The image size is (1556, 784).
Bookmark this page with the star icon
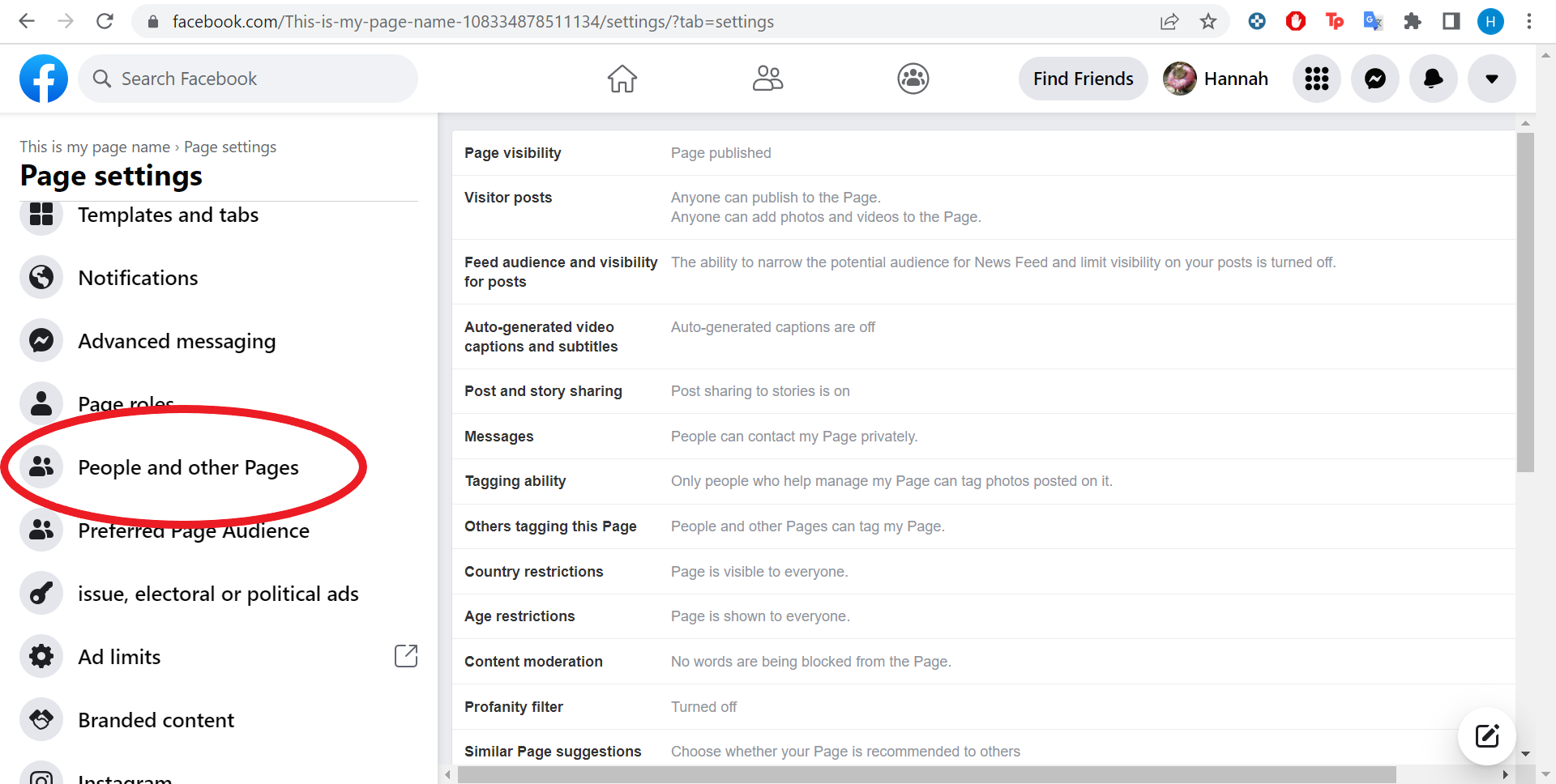1208,22
